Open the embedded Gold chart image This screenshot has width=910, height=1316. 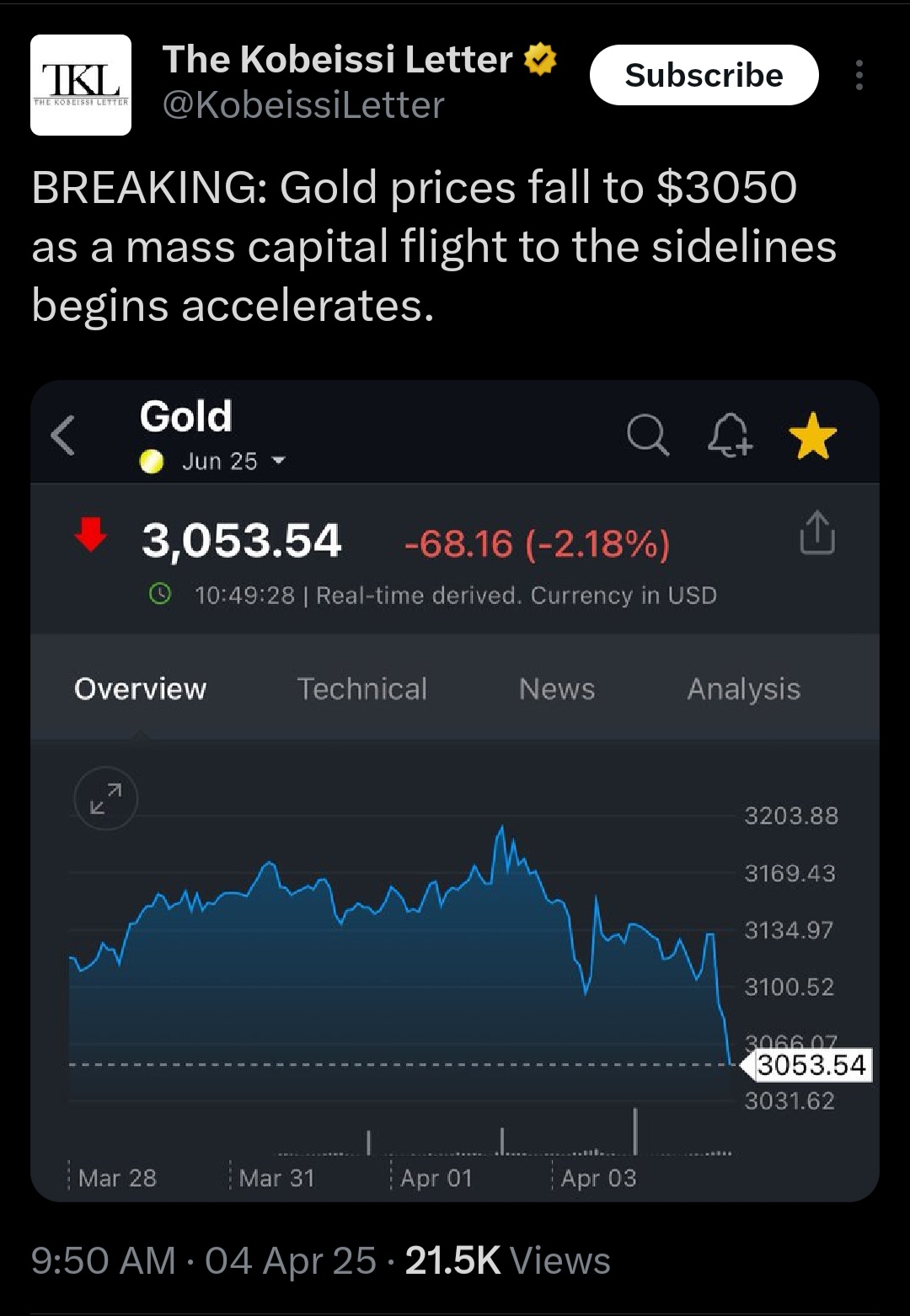coord(455,791)
